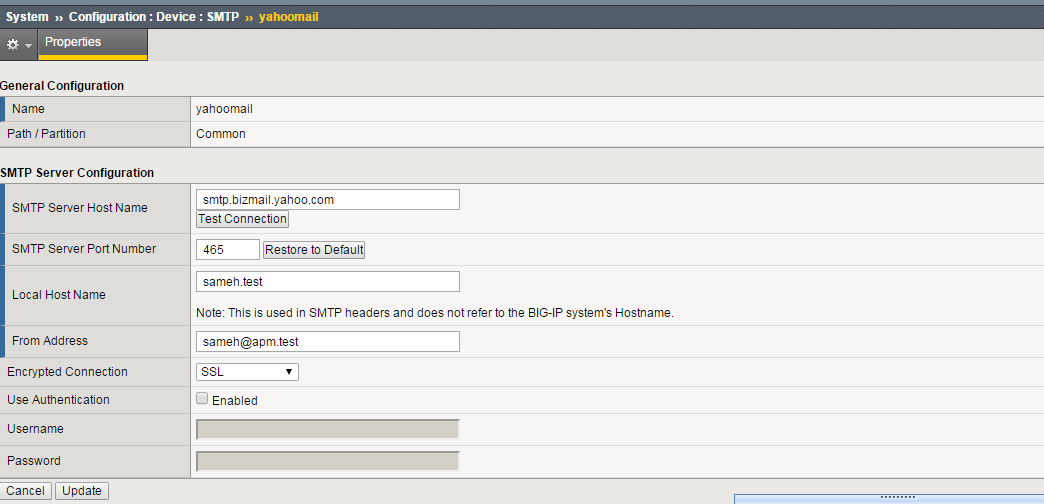Select the Local Host Name input
1044x504 pixels.
coord(328,282)
